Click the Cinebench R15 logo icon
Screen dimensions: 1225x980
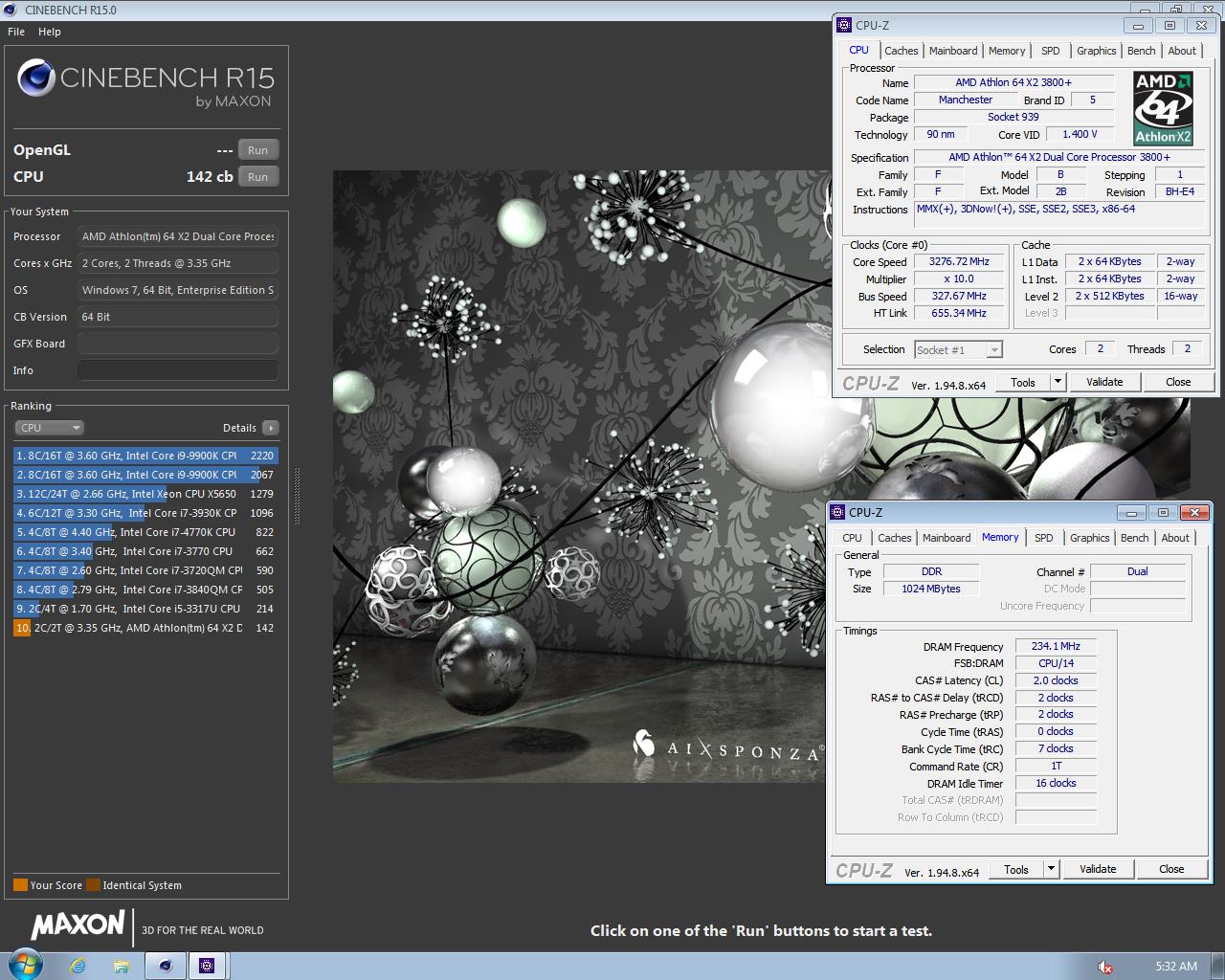pos(35,78)
